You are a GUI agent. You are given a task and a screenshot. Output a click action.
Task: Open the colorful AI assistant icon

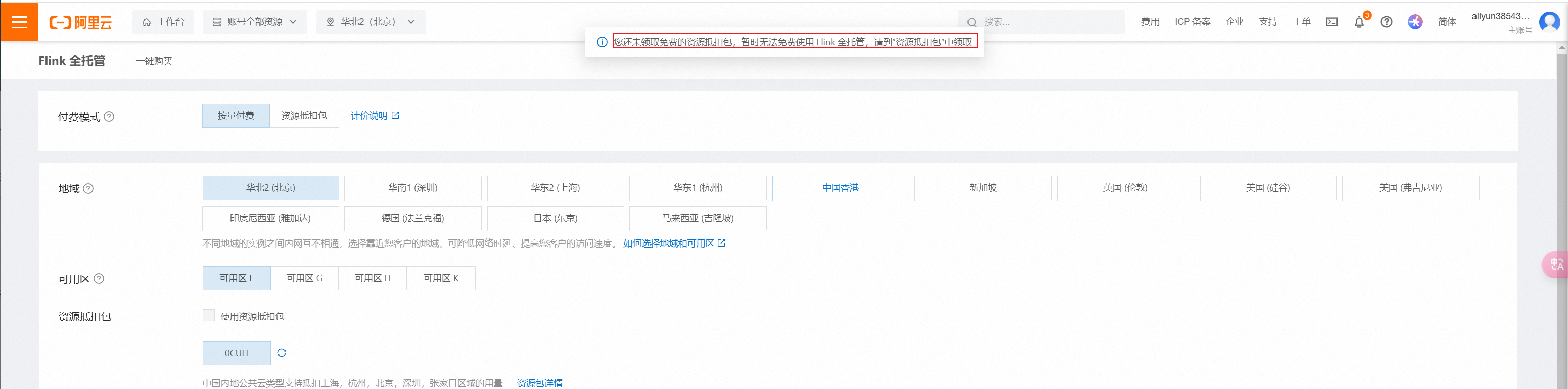tap(1415, 22)
